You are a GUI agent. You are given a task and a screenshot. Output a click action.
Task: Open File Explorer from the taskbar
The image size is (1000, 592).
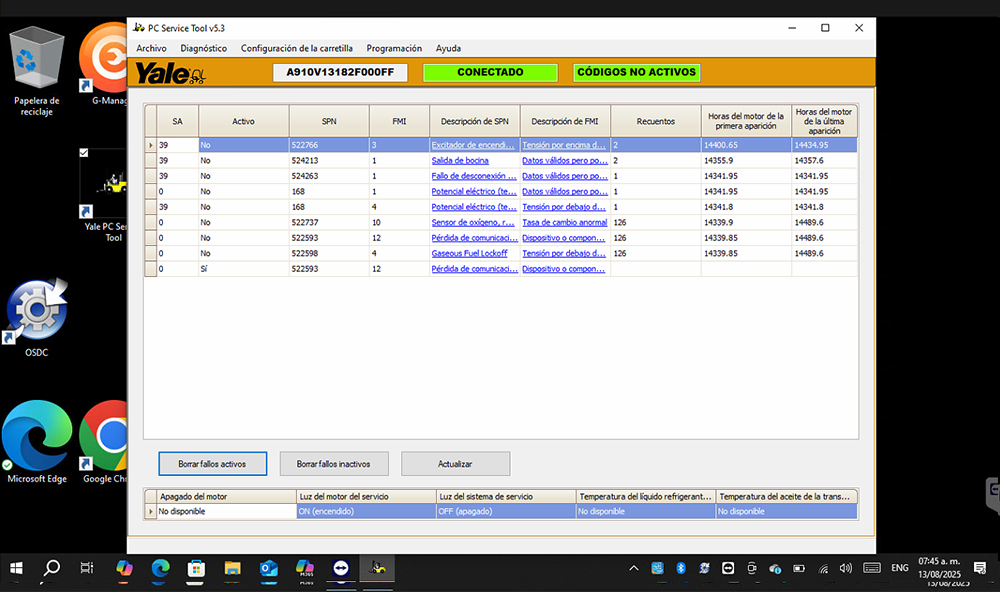(x=232, y=568)
